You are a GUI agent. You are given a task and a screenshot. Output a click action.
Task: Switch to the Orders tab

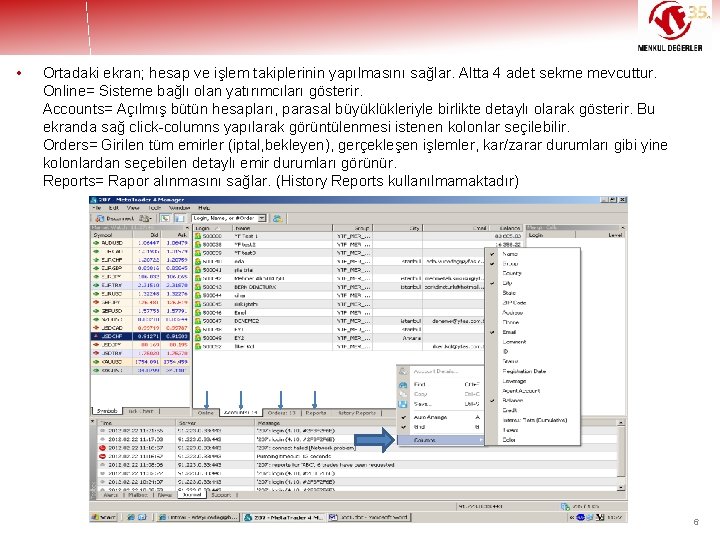281,413
